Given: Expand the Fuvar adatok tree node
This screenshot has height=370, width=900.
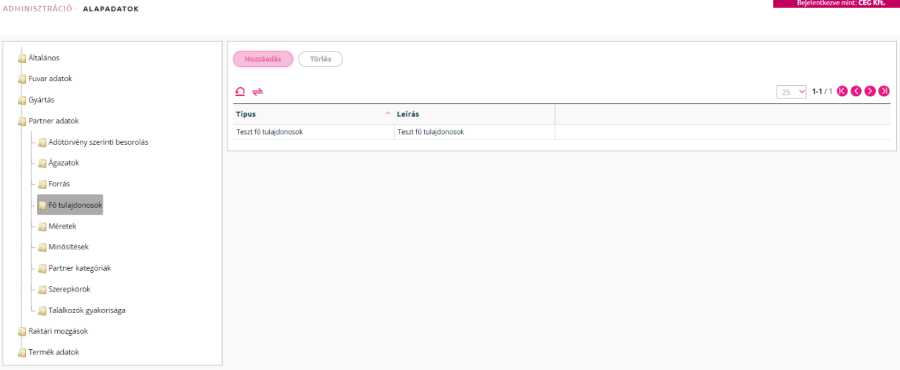Looking at the screenshot, I should click(50, 79).
